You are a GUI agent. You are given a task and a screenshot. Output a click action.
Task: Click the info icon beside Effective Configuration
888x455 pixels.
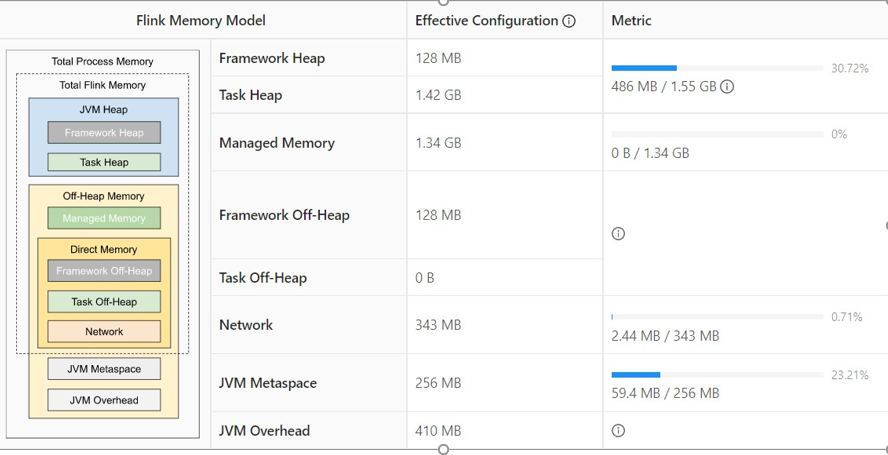[x=569, y=21]
